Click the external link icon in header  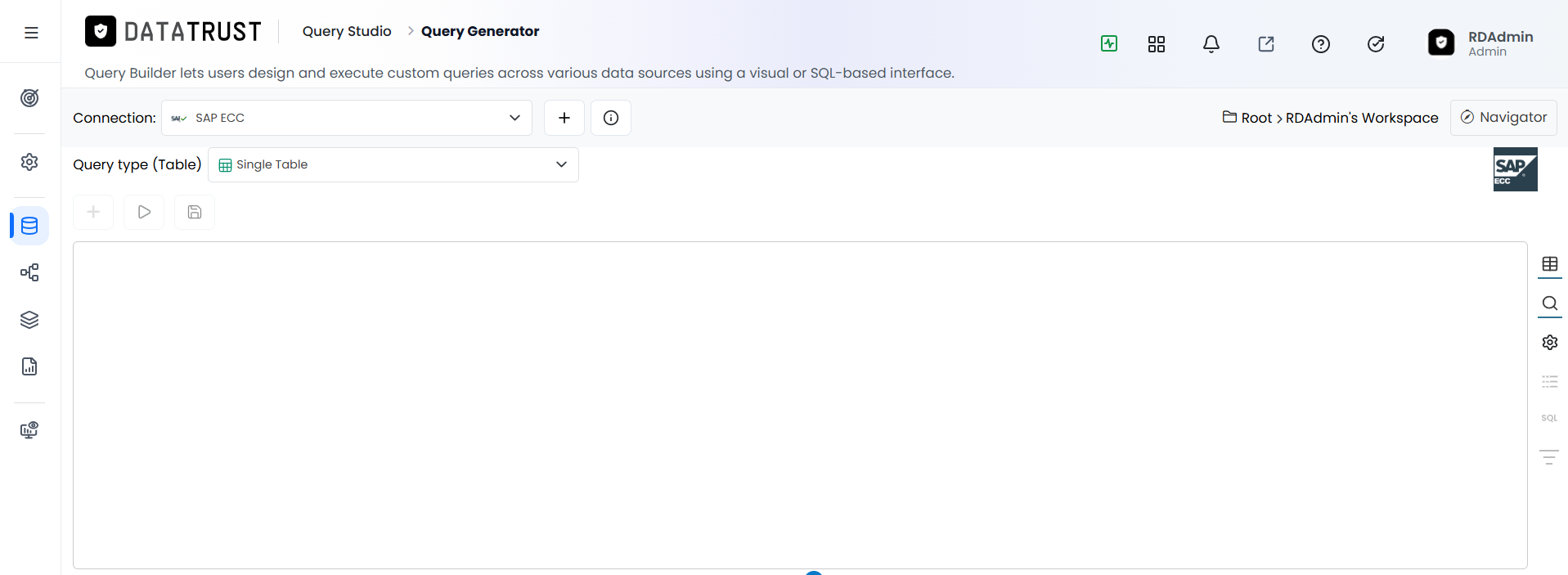click(1266, 44)
